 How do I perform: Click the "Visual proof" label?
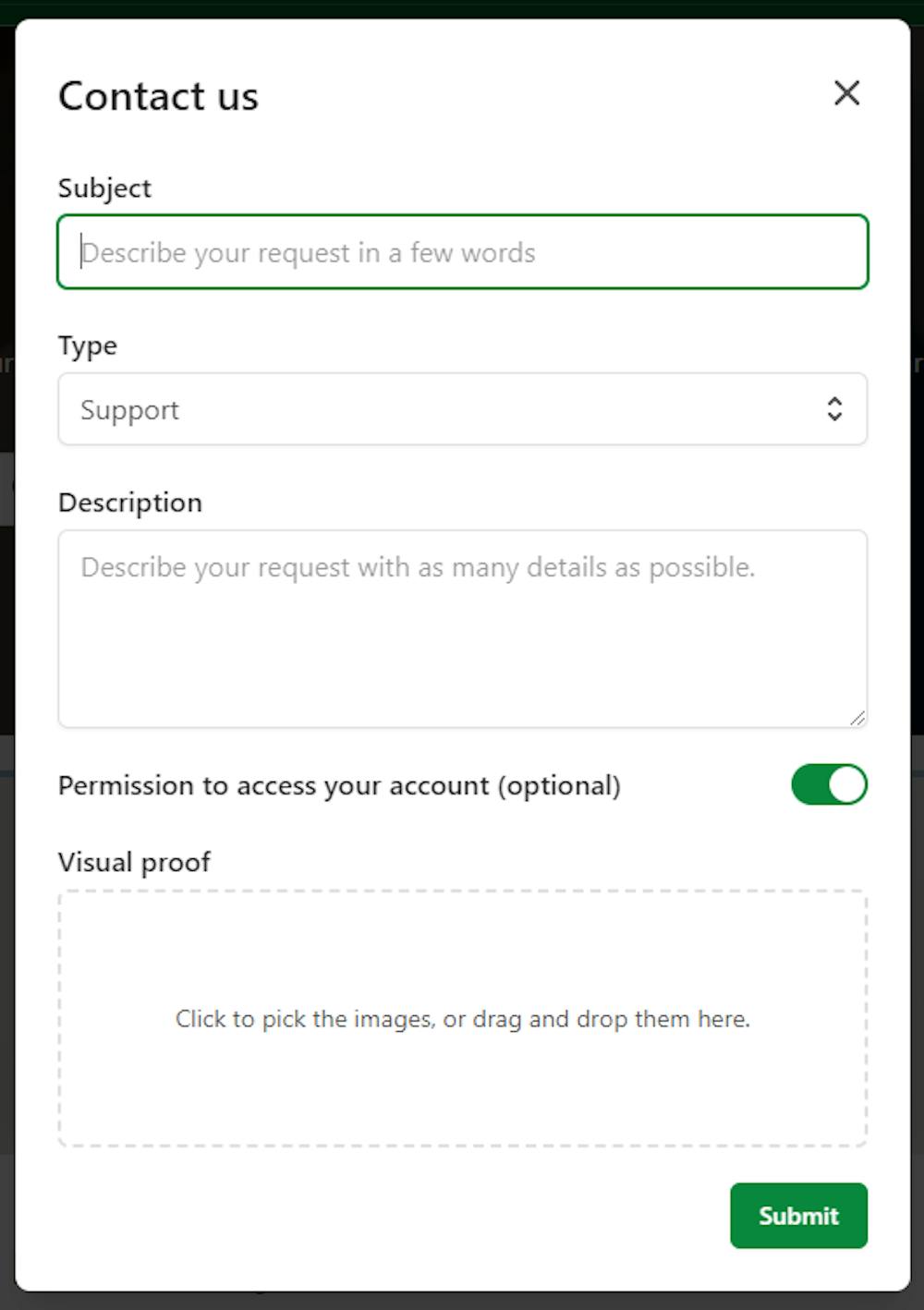[x=134, y=862]
